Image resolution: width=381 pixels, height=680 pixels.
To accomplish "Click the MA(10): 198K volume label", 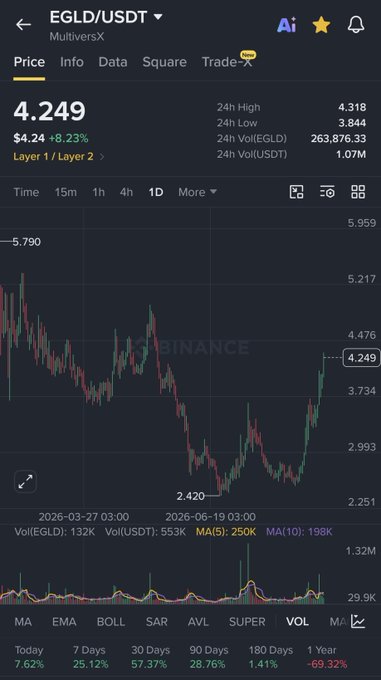I will coord(299,532).
